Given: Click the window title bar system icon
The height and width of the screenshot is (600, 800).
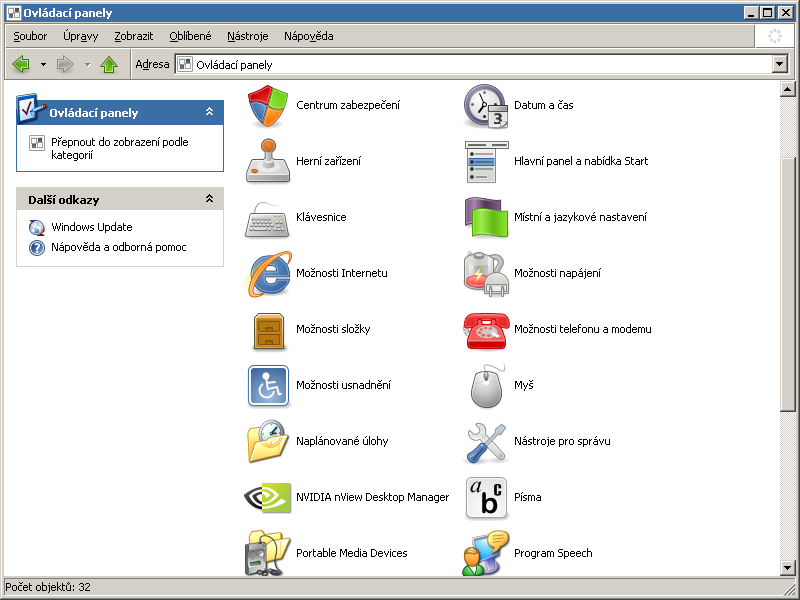Looking at the screenshot, I should coord(14,13).
